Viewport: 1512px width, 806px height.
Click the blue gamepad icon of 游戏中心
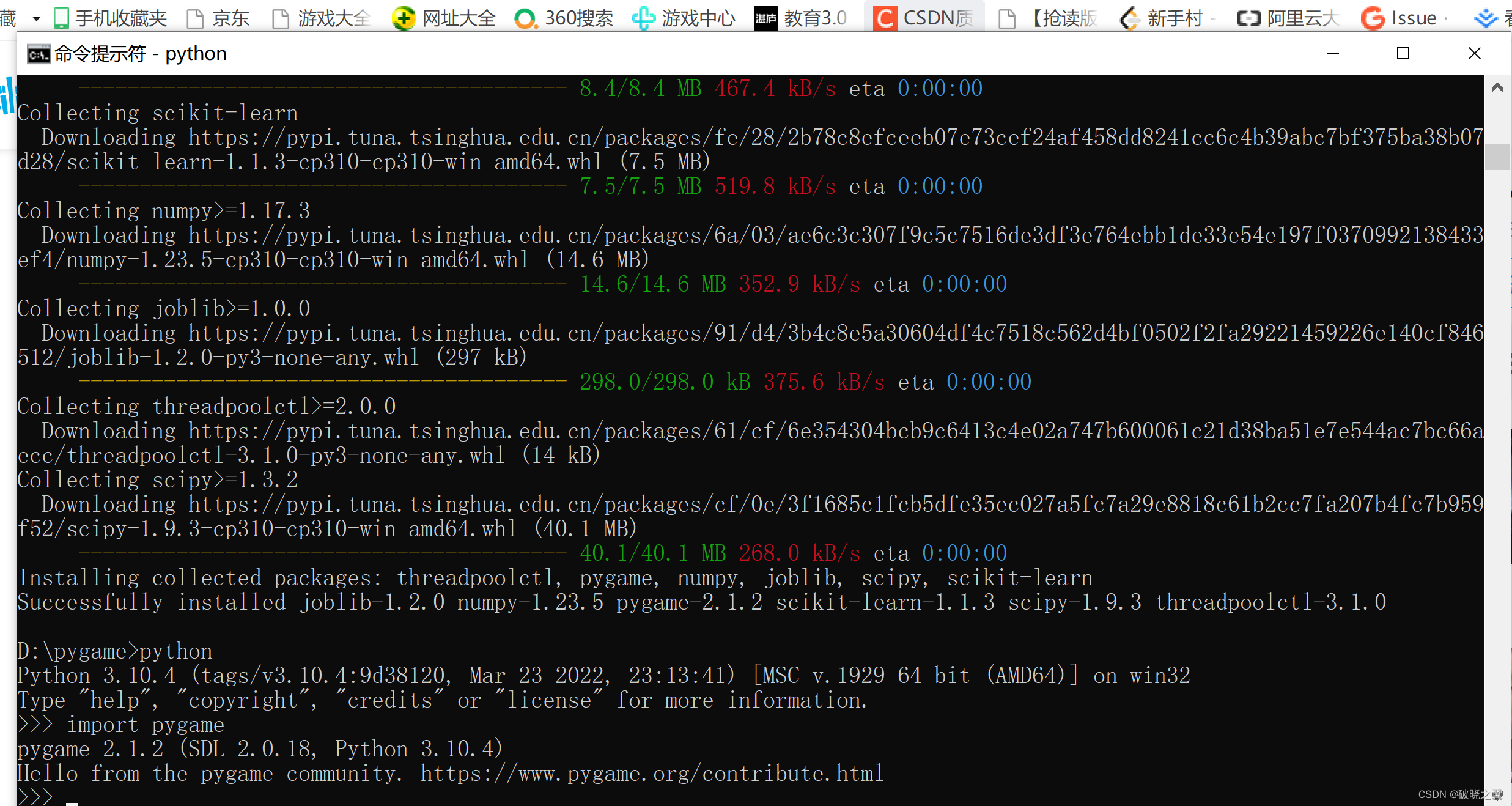(x=643, y=18)
